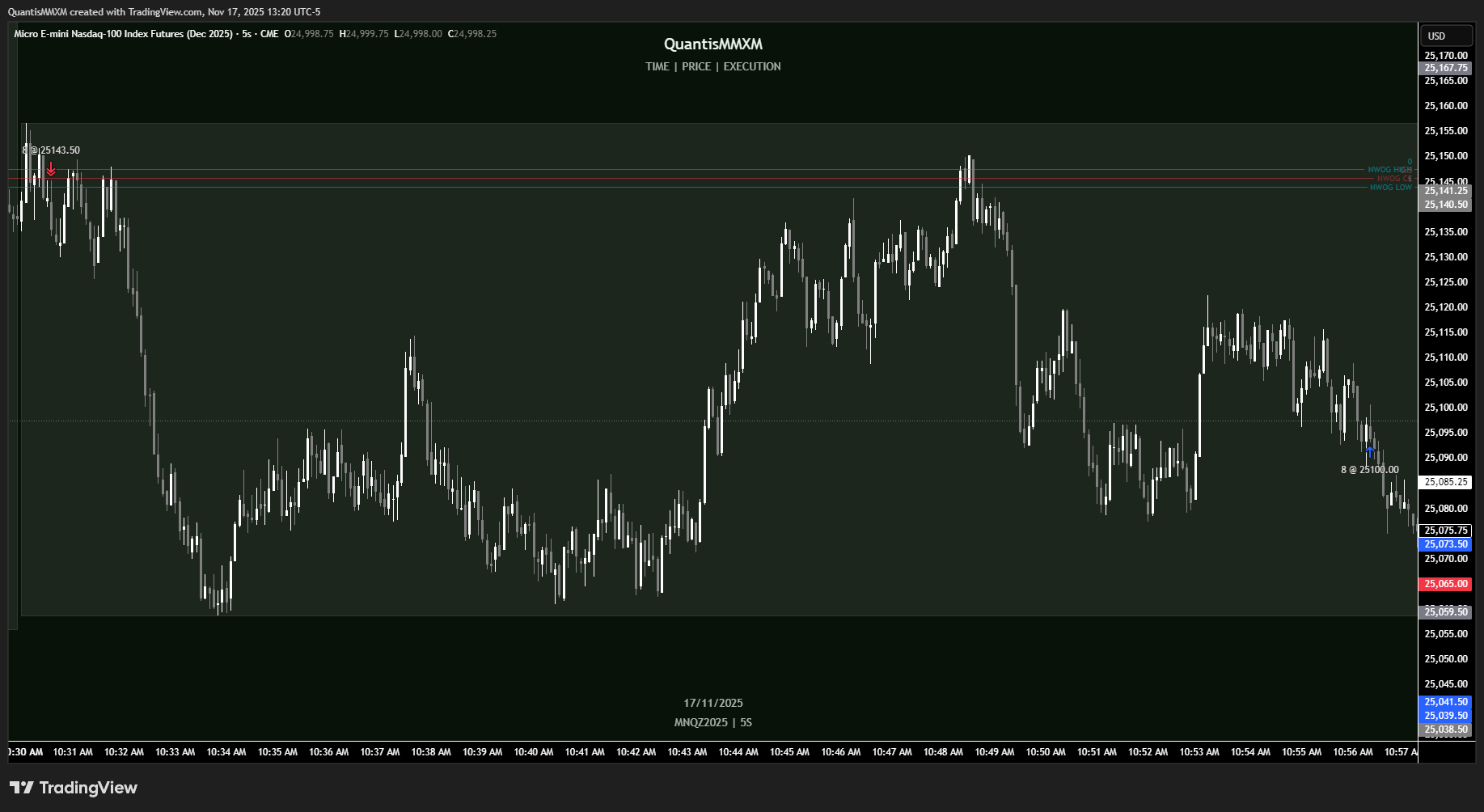Click the '8 @ 25143.50' trade label

[52, 150]
